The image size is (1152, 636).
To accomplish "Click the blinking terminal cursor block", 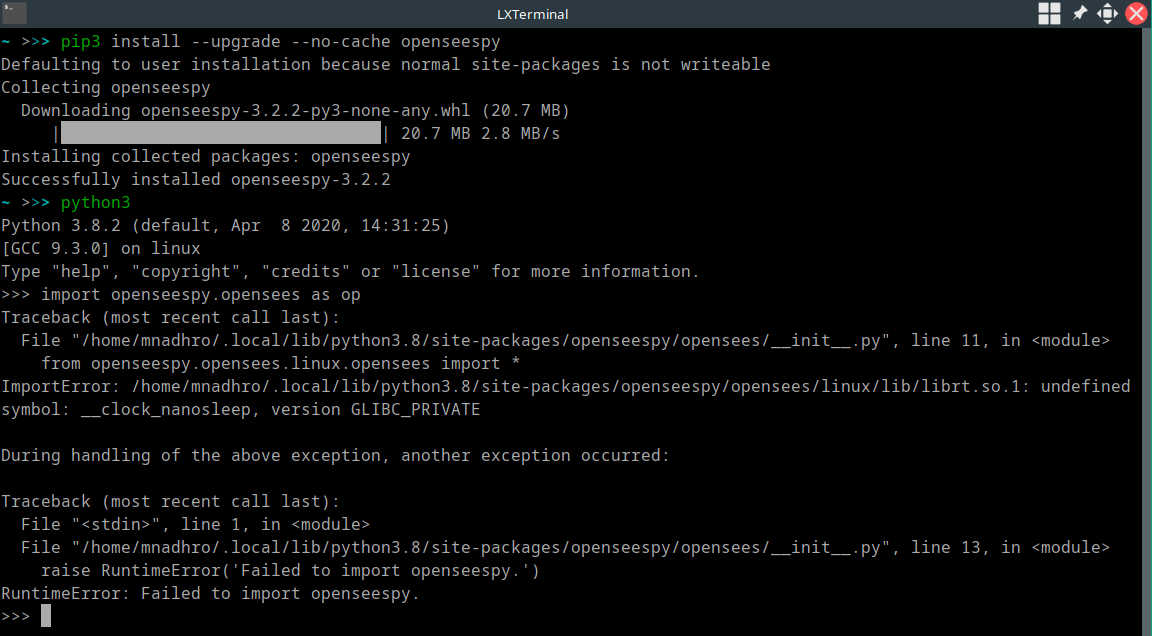I will pos(44,614).
